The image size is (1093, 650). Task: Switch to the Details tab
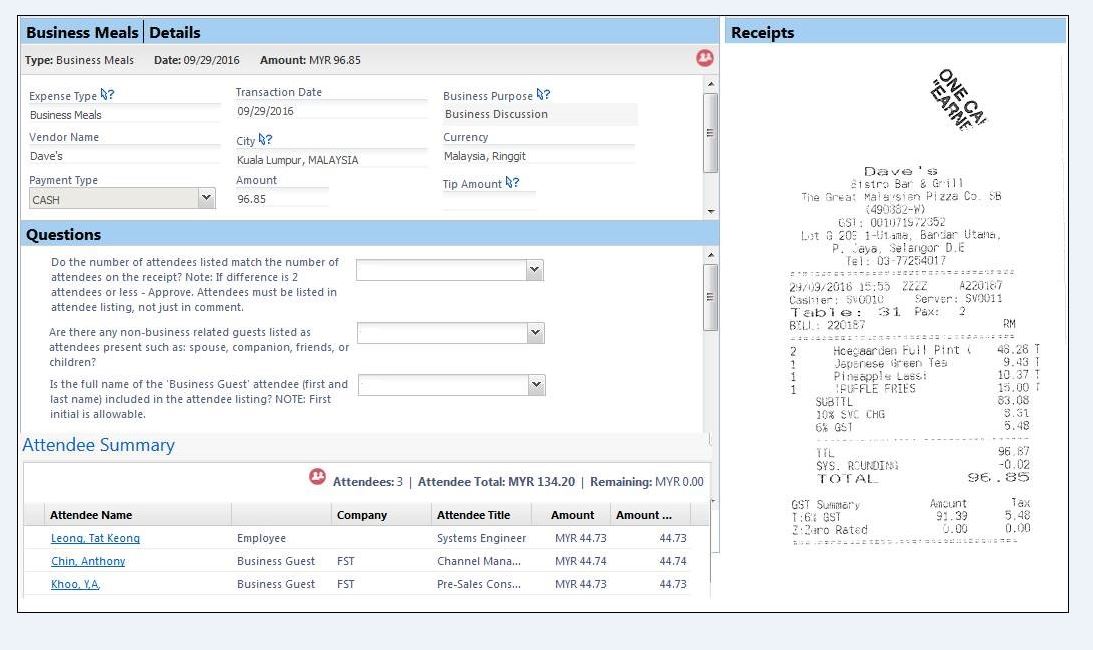click(175, 32)
